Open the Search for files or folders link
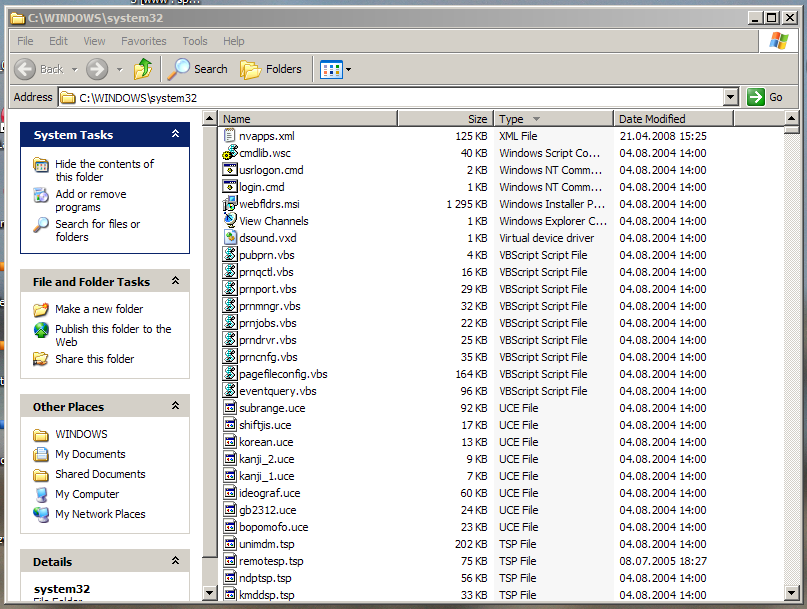This screenshot has height=609, width=807. click(x=97, y=231)
